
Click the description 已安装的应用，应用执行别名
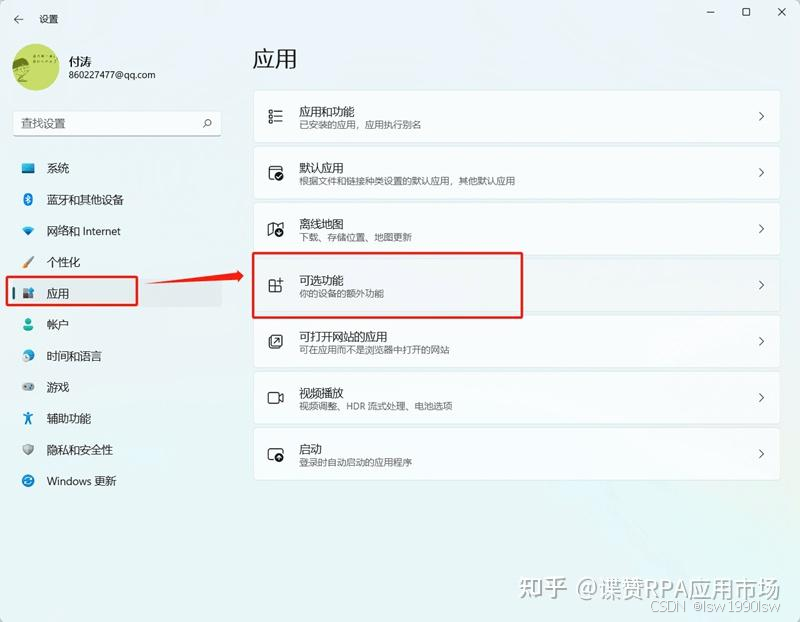[x=360, y=125]
